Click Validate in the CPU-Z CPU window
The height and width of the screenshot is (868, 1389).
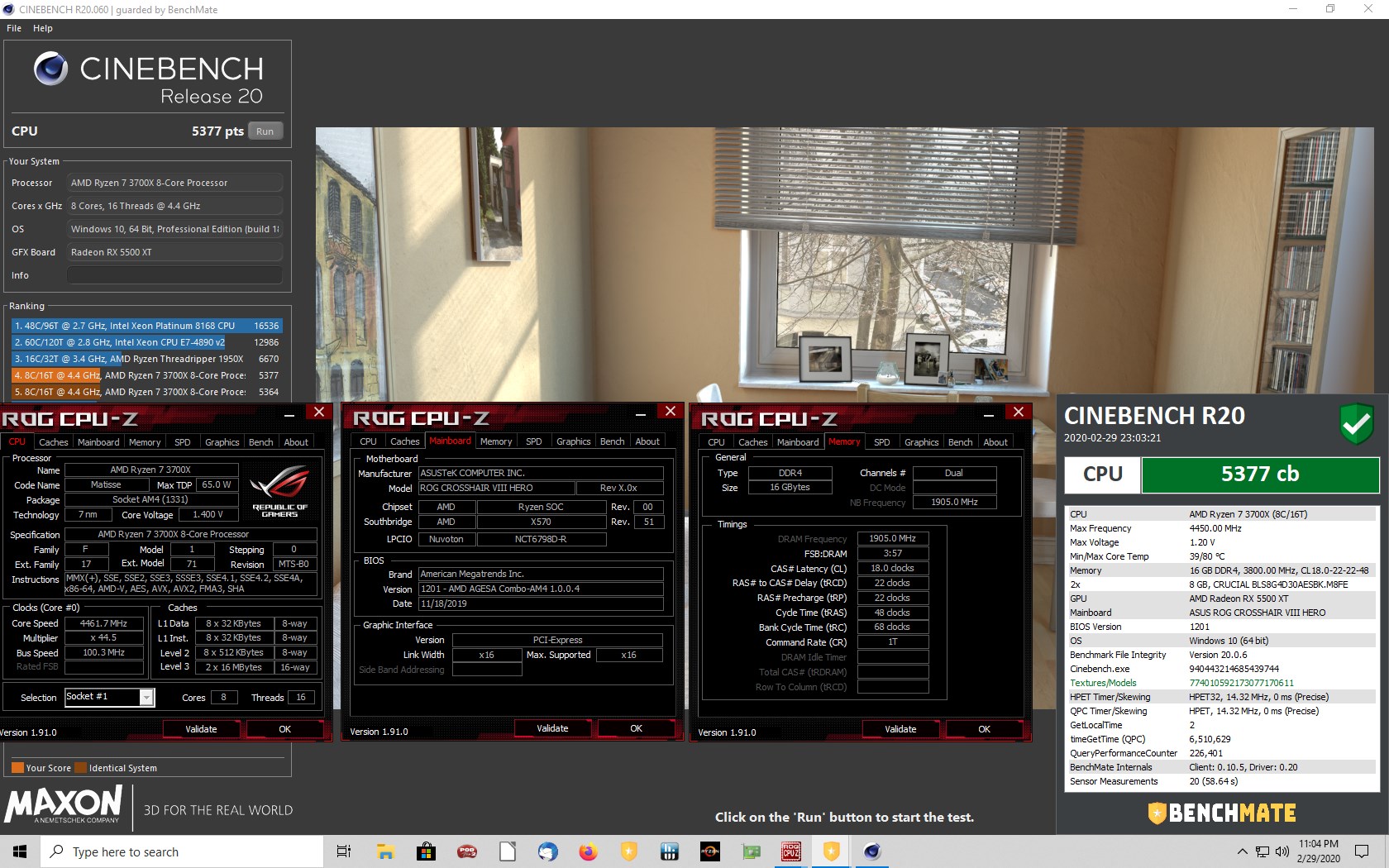coord(201,729)
